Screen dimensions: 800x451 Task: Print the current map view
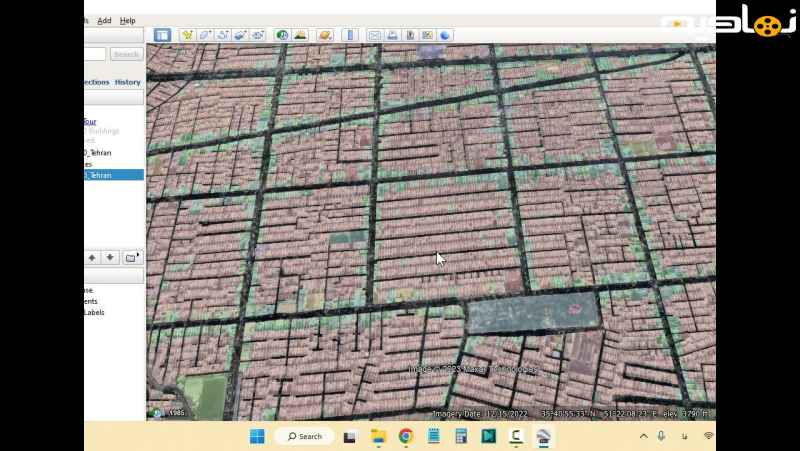click(393, 35)
